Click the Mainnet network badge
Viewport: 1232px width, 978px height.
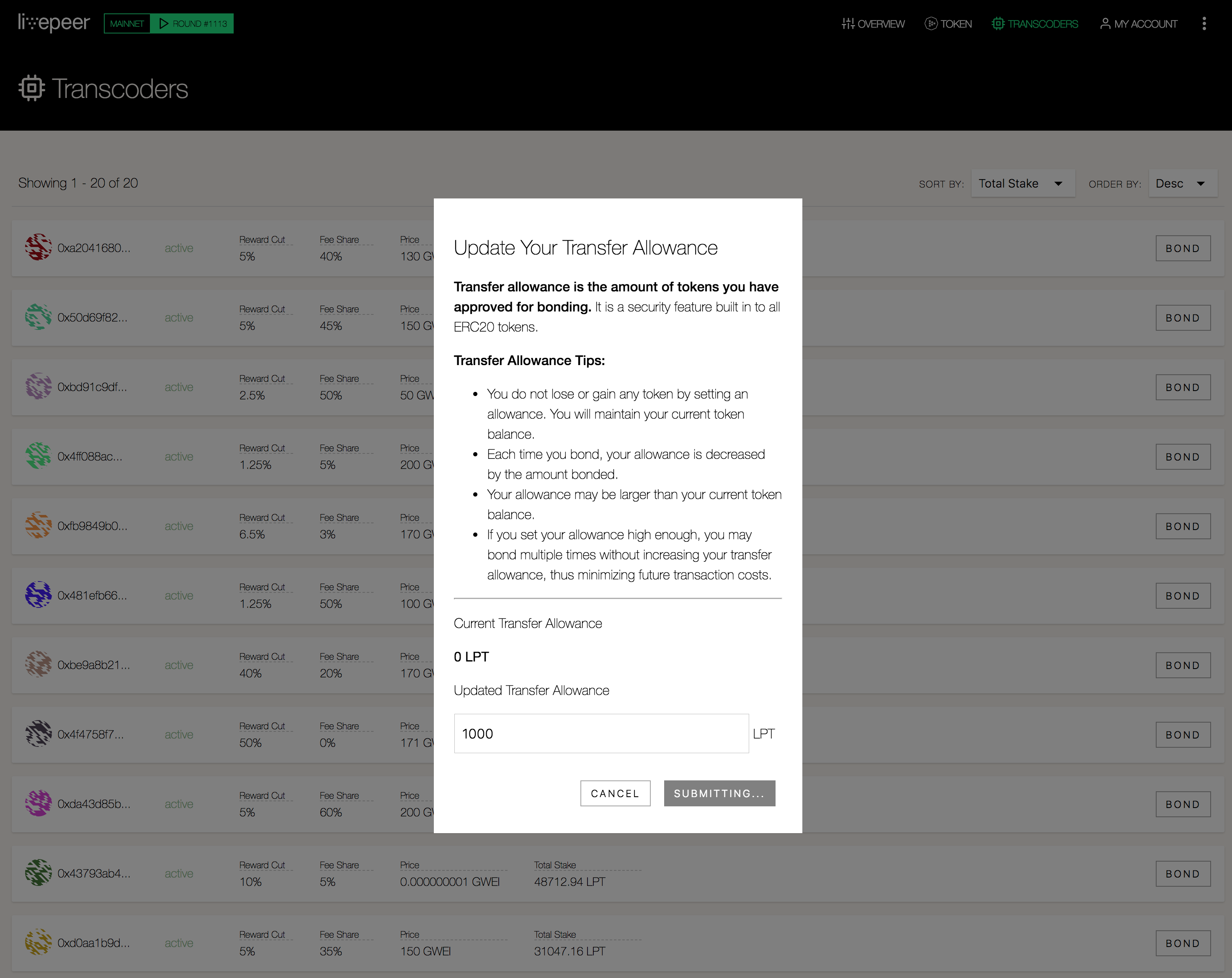127,23
